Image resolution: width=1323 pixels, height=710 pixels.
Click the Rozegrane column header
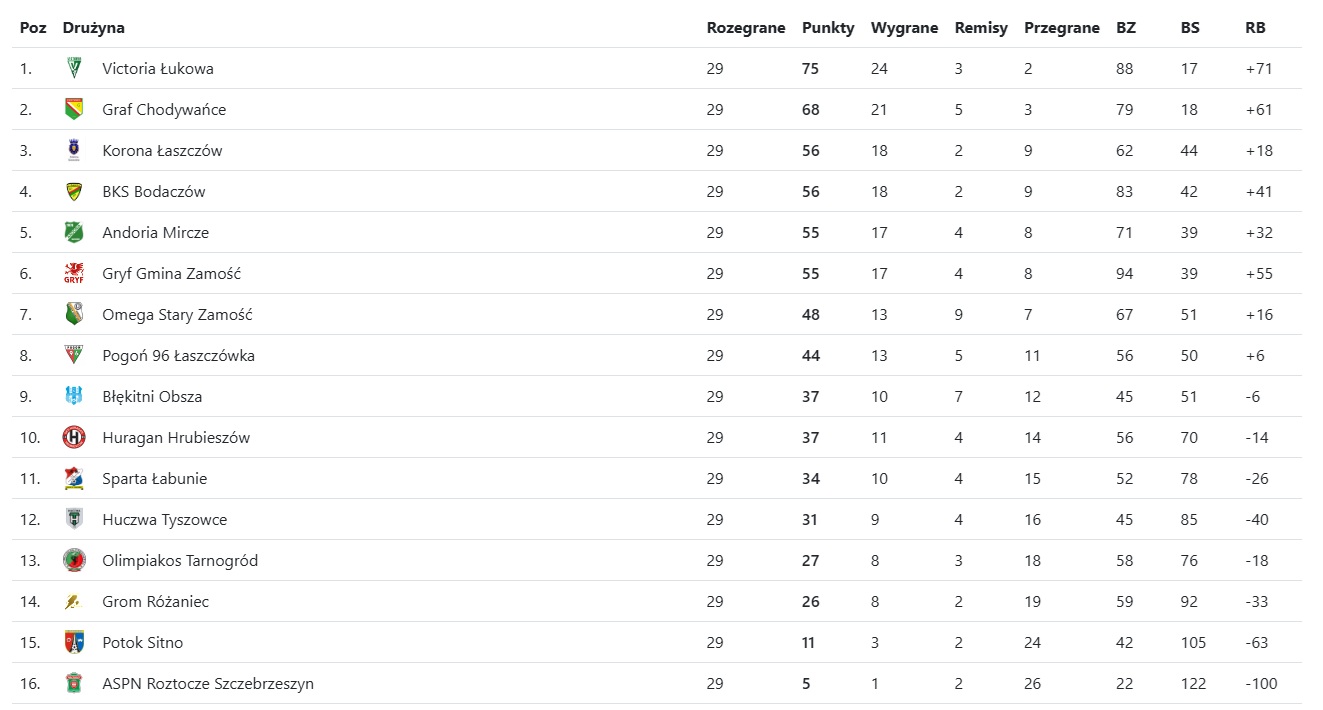pos(746,28)
